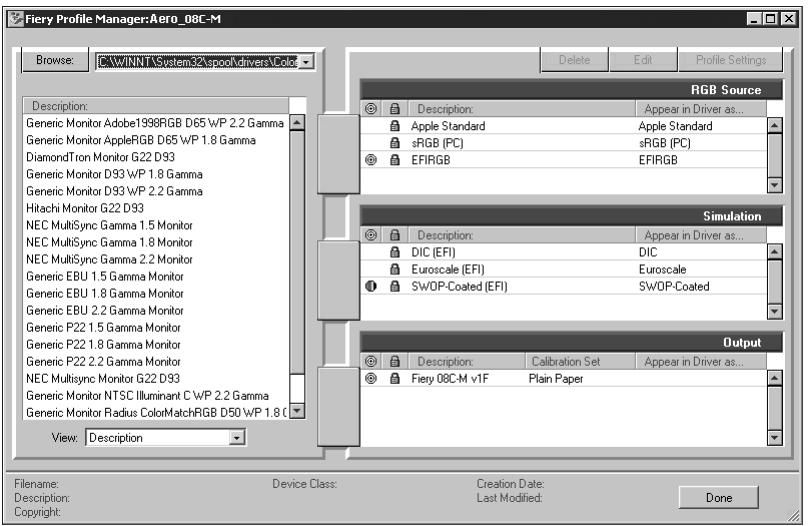Image resolution: width=809 pixels, height=526 pixels.
Task: Click transfer button beside Output list
Action: 338,407
